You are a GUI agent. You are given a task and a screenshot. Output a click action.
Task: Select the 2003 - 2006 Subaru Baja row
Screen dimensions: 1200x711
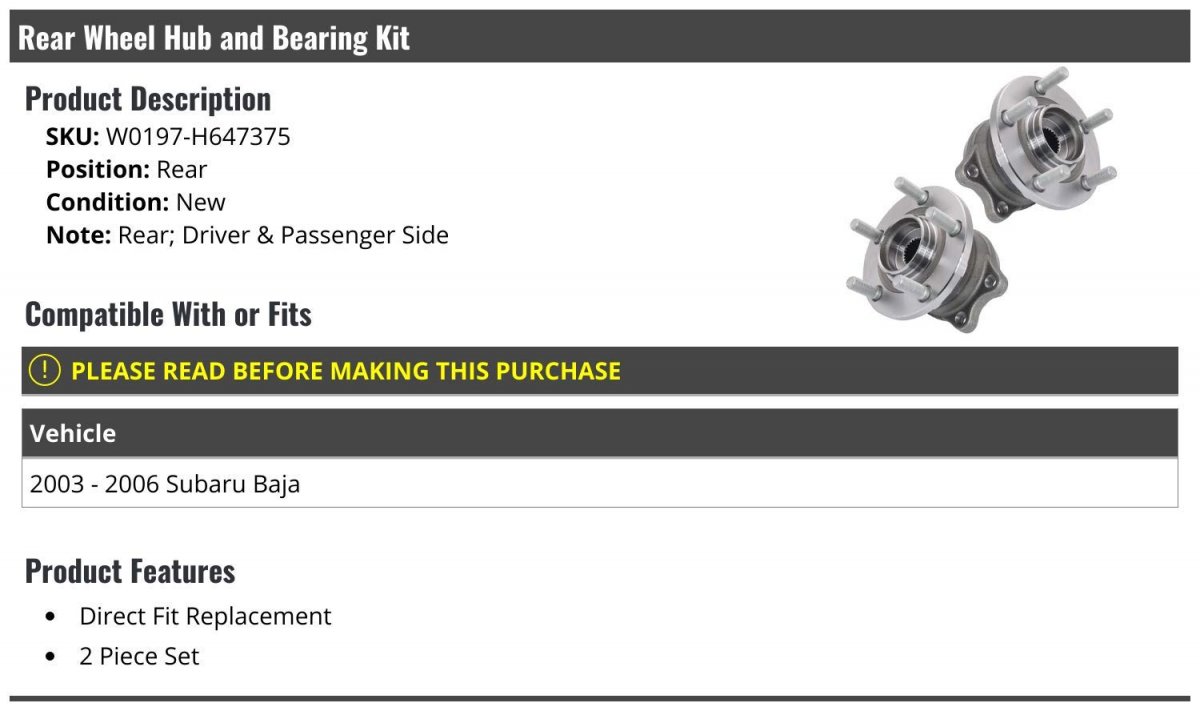600,484
